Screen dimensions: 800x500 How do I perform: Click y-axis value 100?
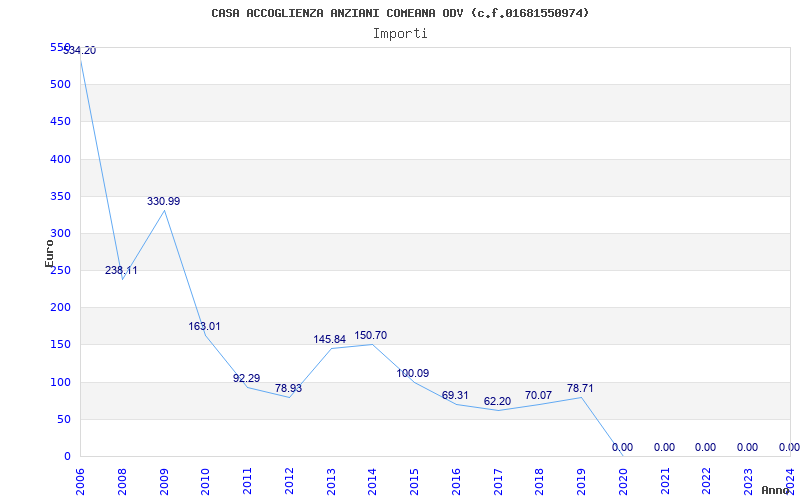[x=60, y=382]
